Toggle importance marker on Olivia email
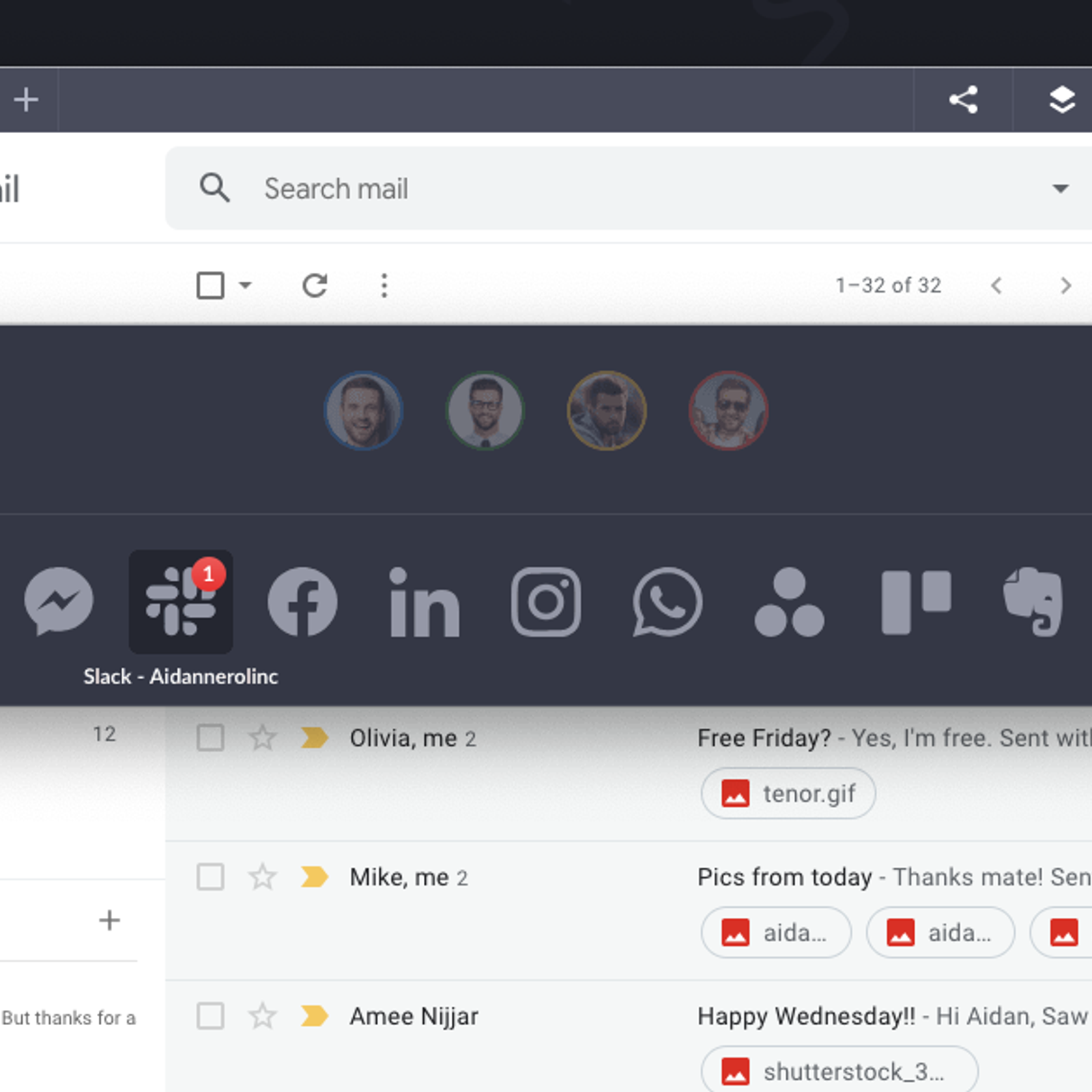Image resolution: width=1092 pixels, height=1092 pixels. coord(314,738)
